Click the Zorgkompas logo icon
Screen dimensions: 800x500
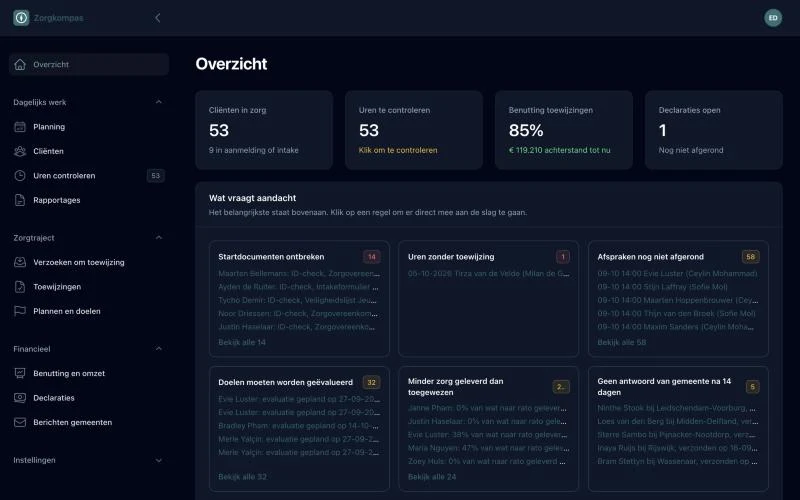[21, 18]
